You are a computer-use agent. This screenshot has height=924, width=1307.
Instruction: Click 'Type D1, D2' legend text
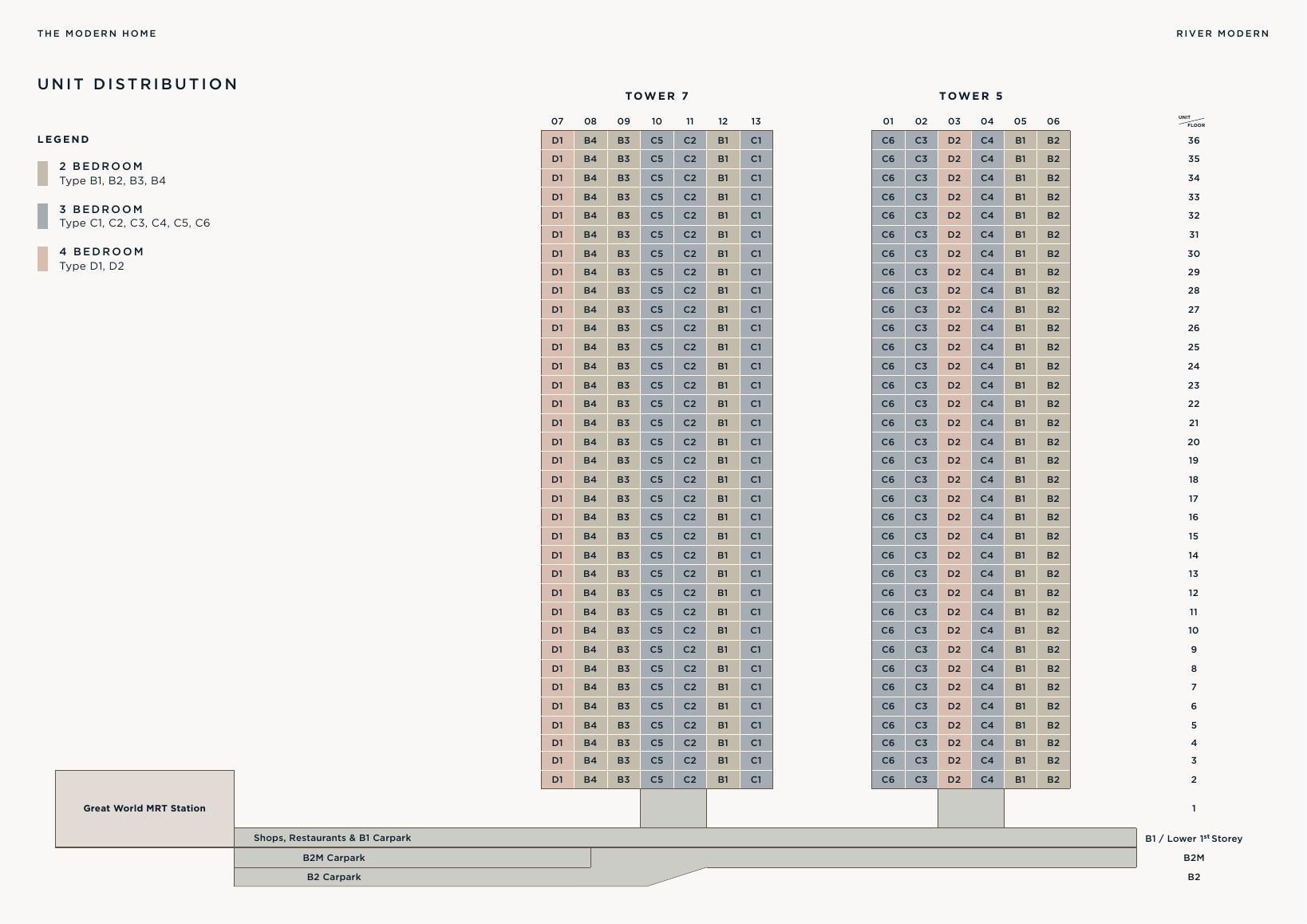tap(92, 267)
